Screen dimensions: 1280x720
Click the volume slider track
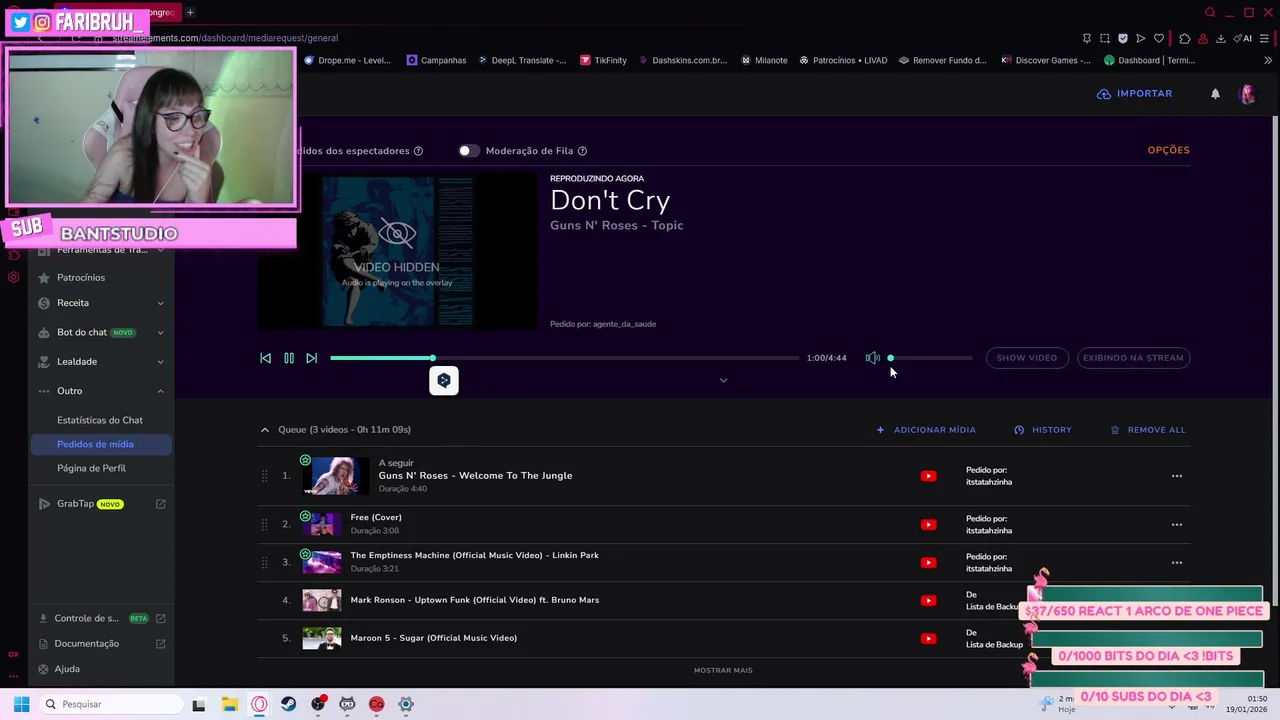coord(930,358)
